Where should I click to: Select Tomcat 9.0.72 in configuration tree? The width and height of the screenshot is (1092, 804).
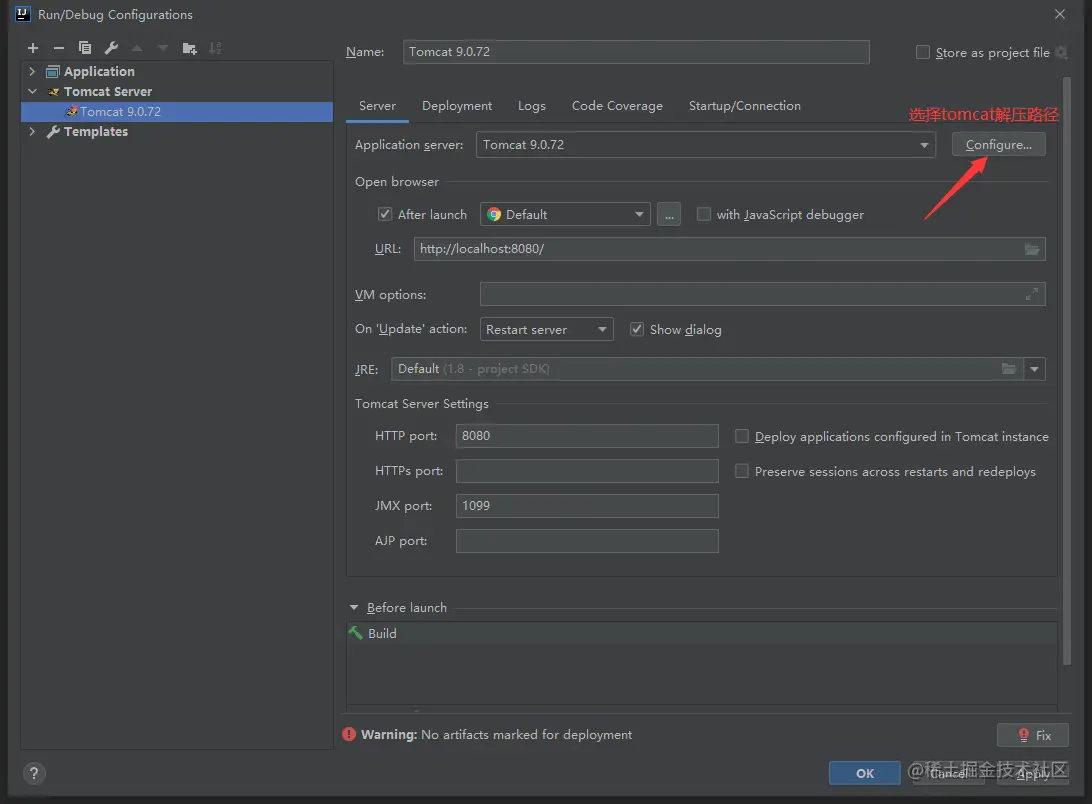177,111
